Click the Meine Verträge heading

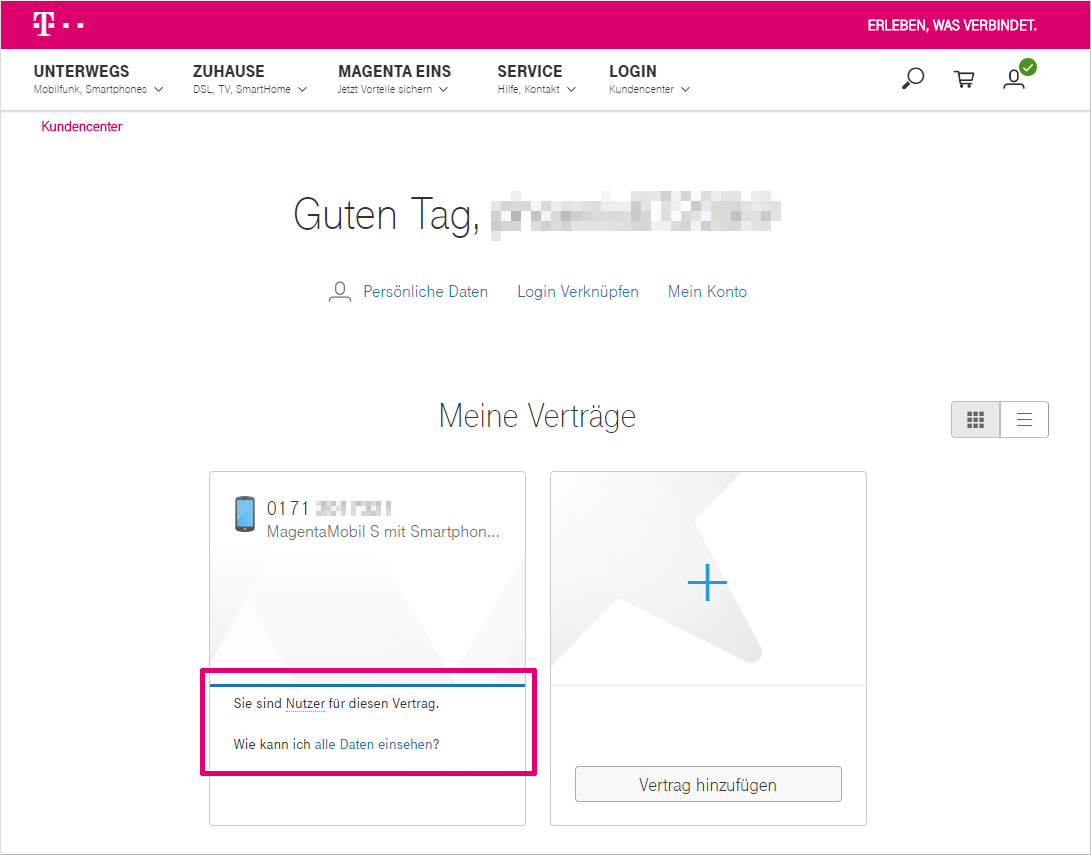(537, 416)
